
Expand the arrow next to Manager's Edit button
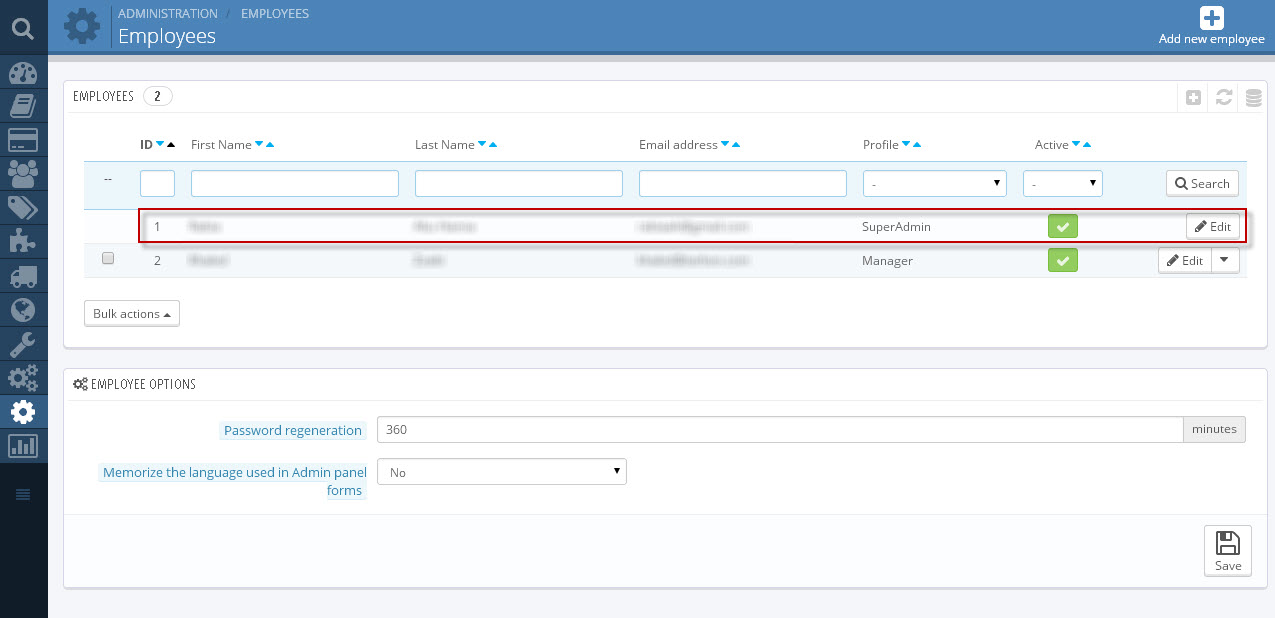(x=1226, y=261)
